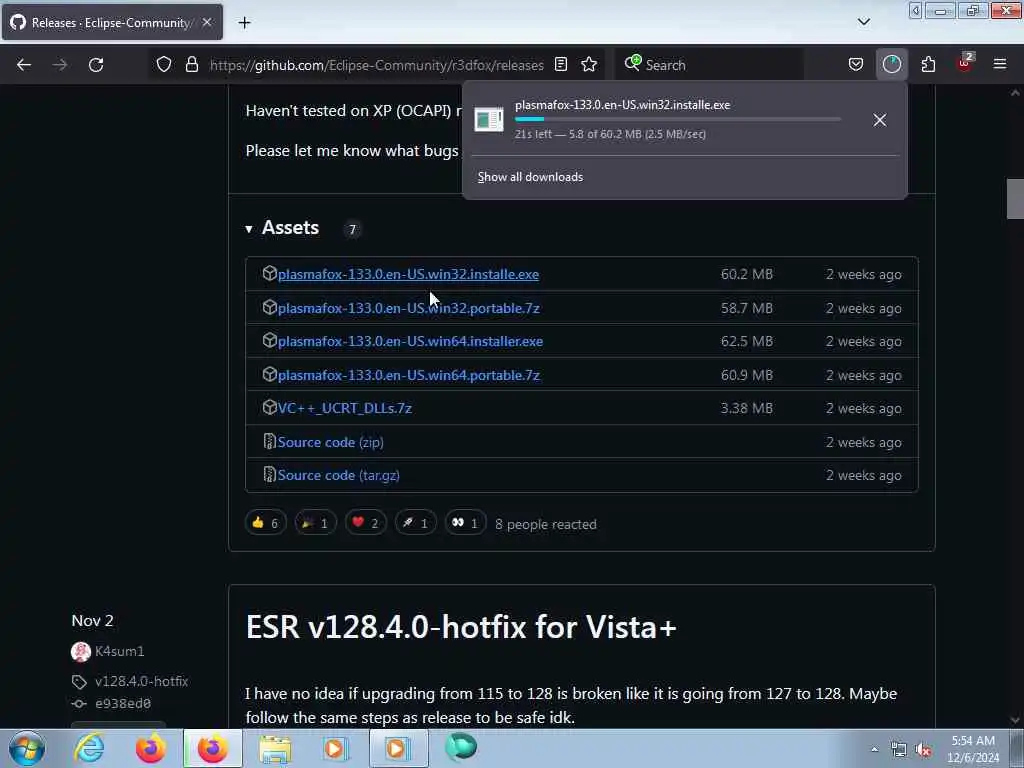Open ESR v128.4.0-hotfix release title
This screenshot has width=1024, height=768.
461,627
